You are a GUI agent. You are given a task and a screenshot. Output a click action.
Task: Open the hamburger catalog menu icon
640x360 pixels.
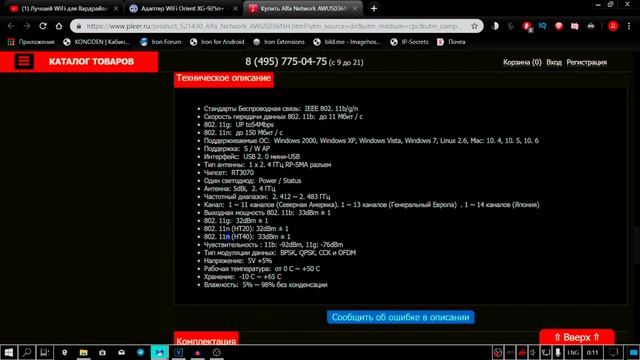click(x=24, y=62)
